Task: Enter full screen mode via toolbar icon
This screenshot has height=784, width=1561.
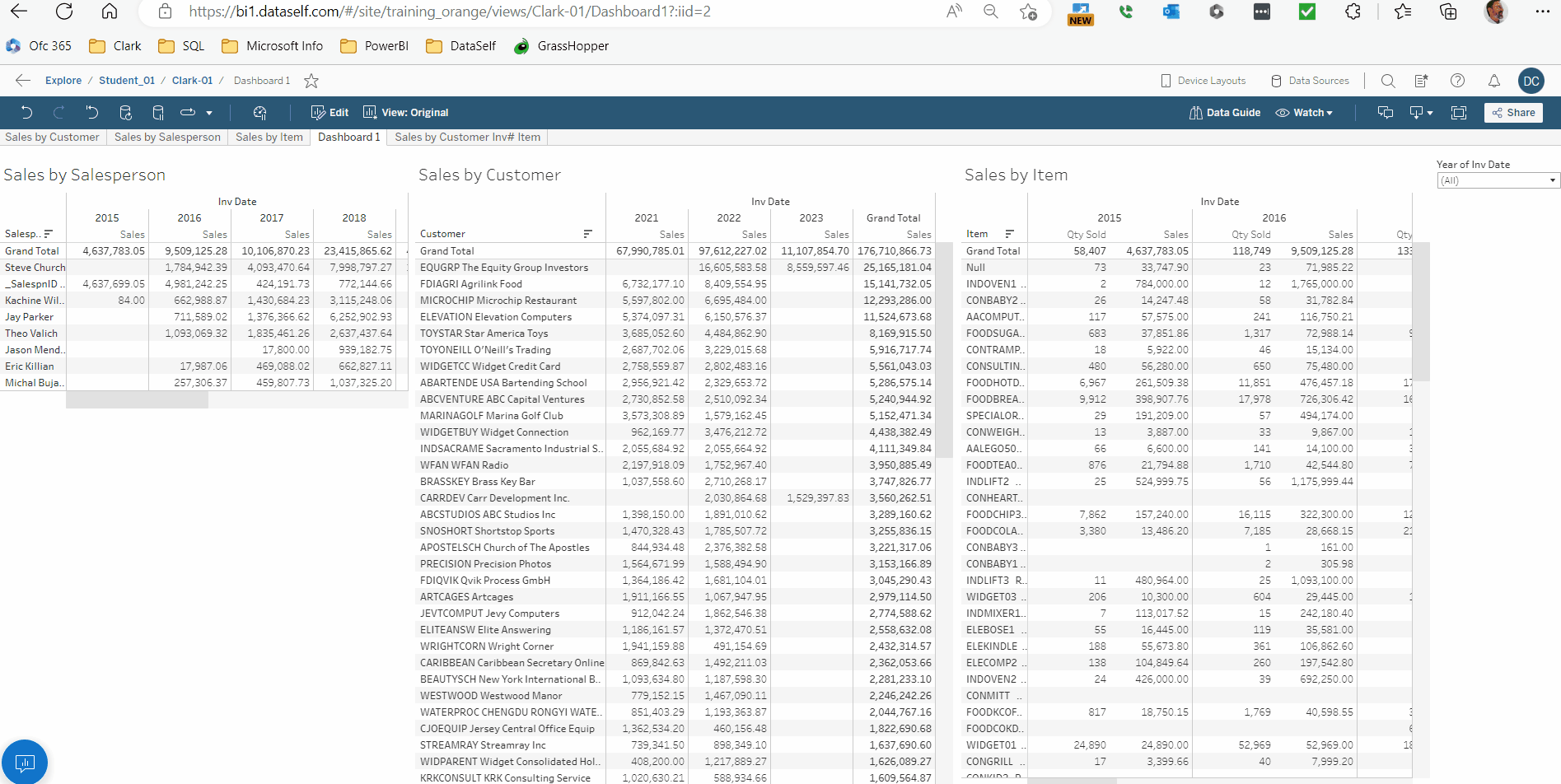Action: 1459,113
